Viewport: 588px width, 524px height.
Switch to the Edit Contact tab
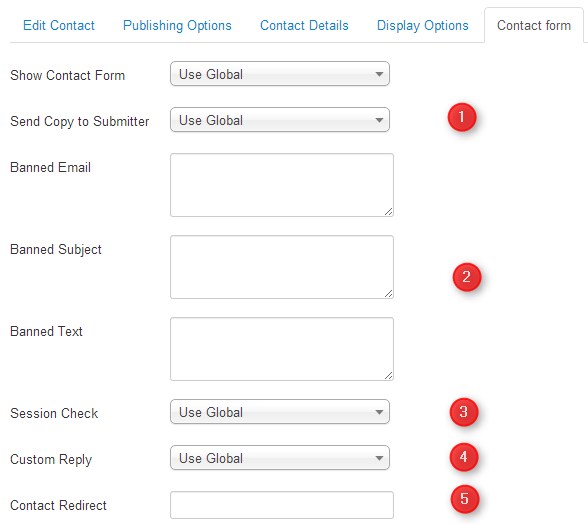[x=59, y=26]
